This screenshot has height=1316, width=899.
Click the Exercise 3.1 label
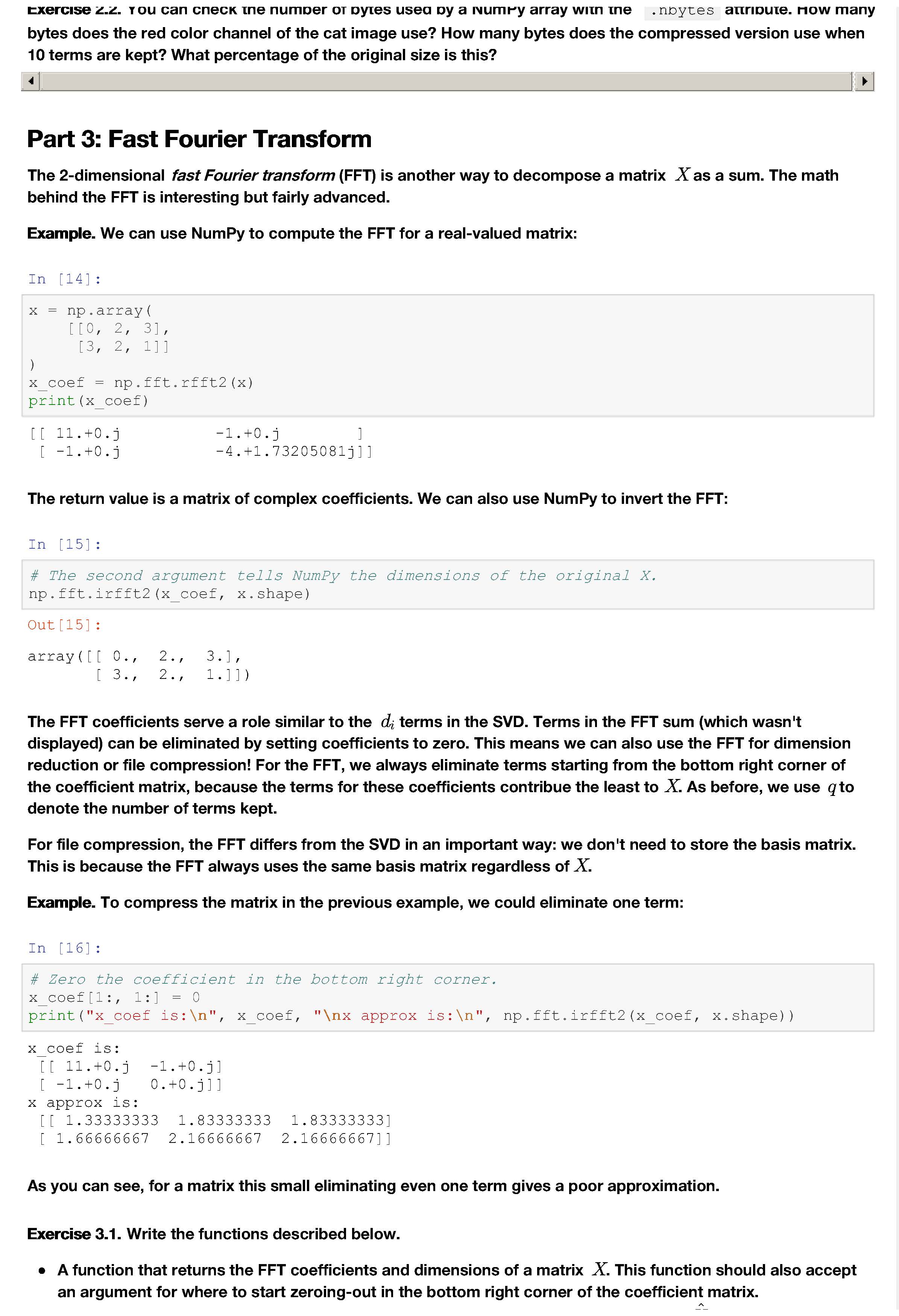click(x=74, y=1234)
